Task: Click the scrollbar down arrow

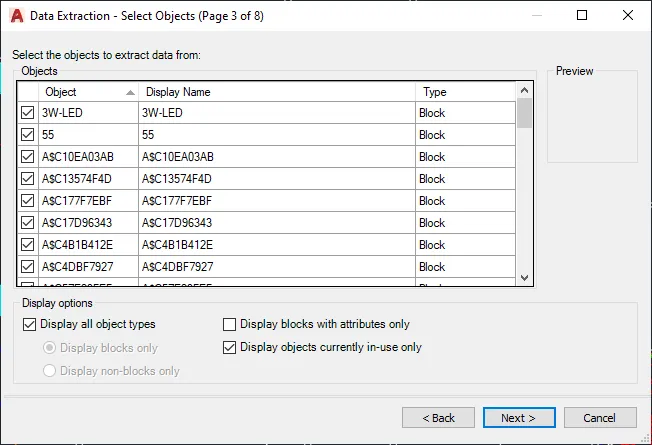Action: (524, 278)
